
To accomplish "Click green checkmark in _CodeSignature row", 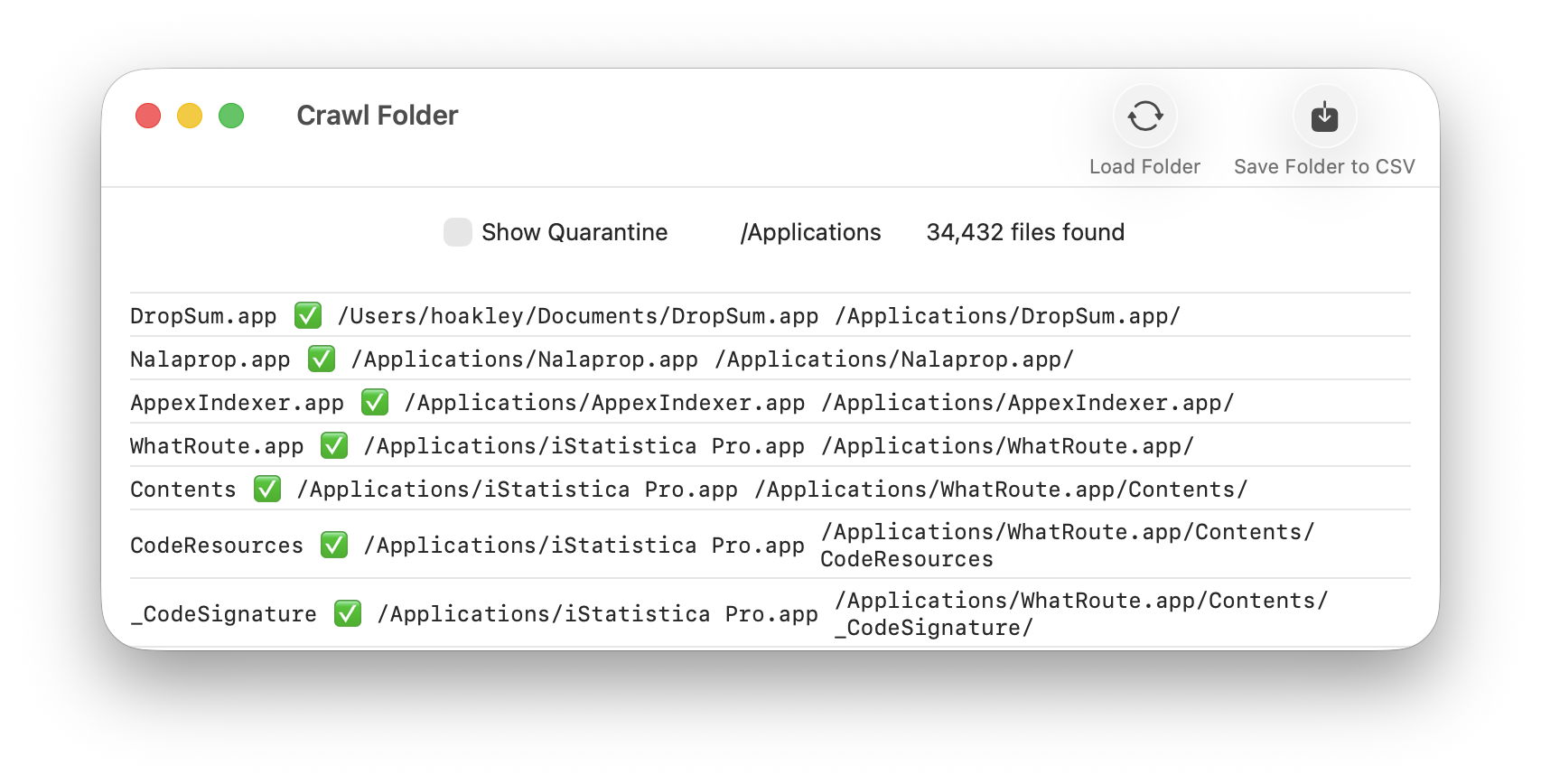I will (348, 614).
